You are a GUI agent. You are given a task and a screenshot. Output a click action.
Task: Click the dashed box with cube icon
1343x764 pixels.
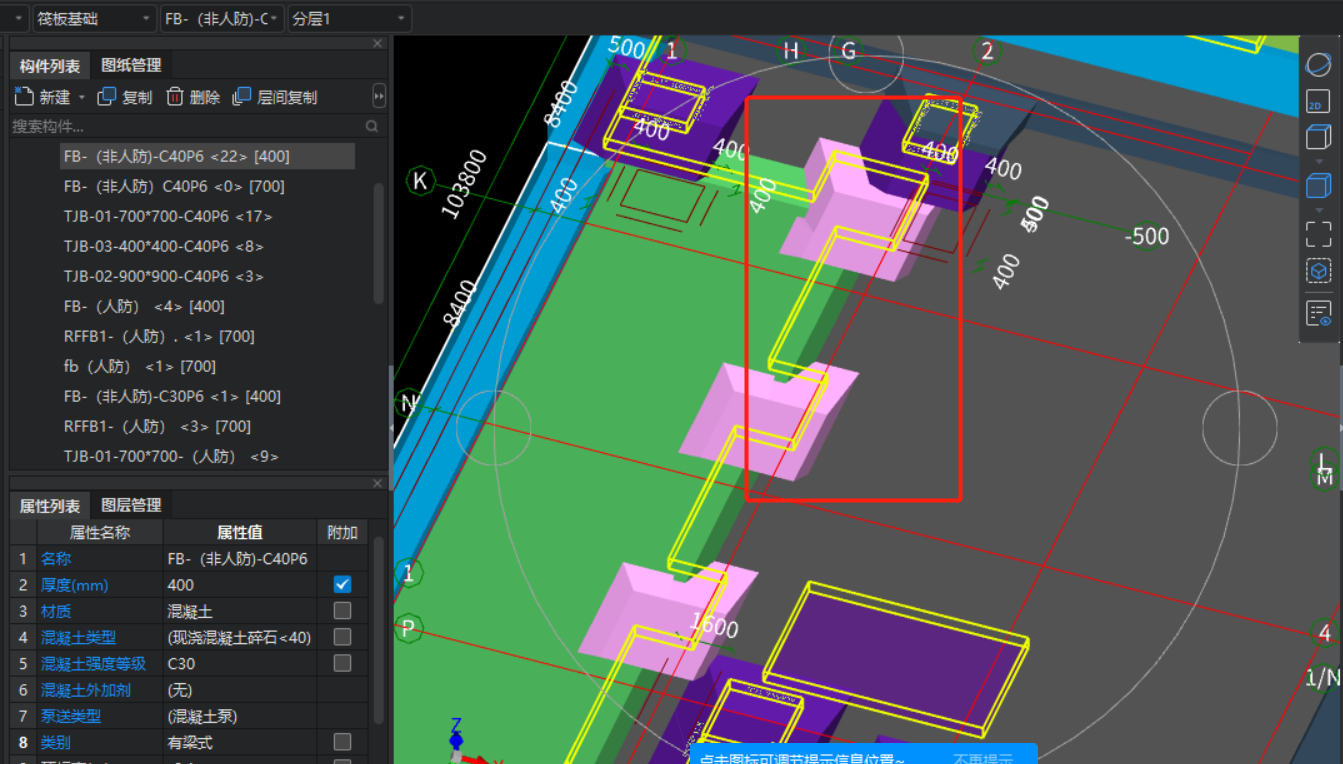[x=1318, y=271]
